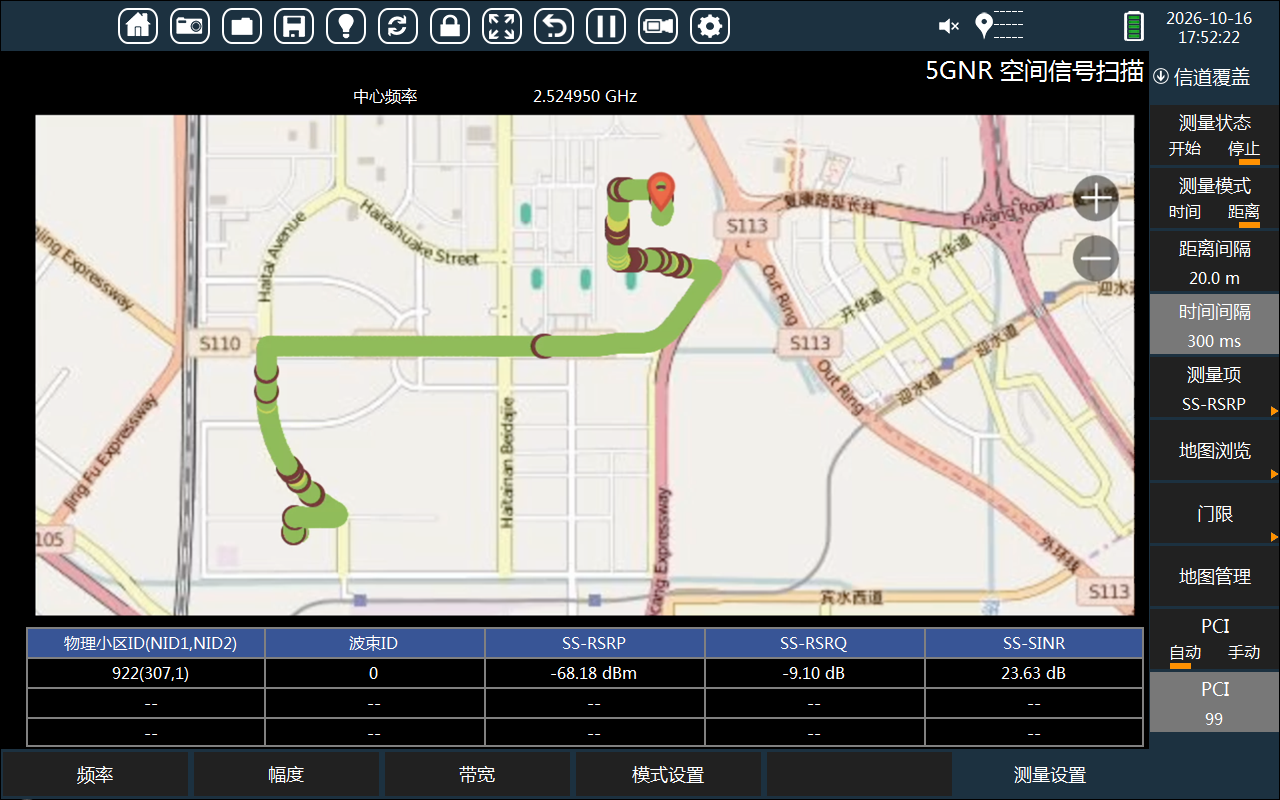1280x800 pixels.
Task: Click the undo return arrow icon
Action: click(x=554, y=26)
